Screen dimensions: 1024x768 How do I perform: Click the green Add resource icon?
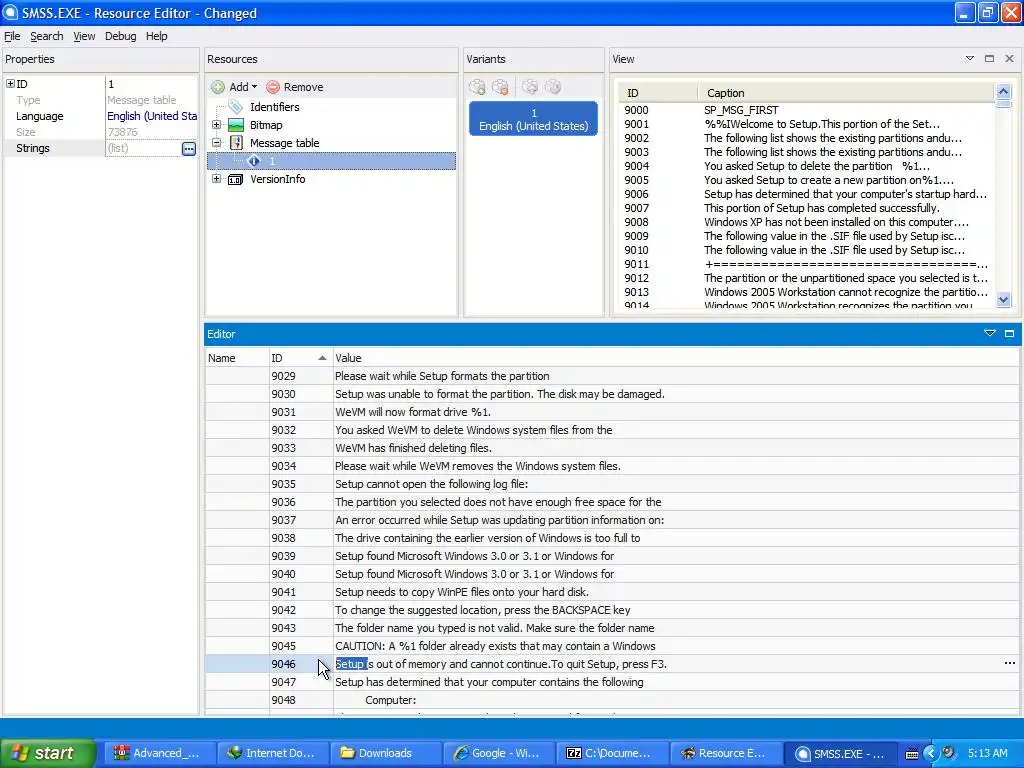218,87
